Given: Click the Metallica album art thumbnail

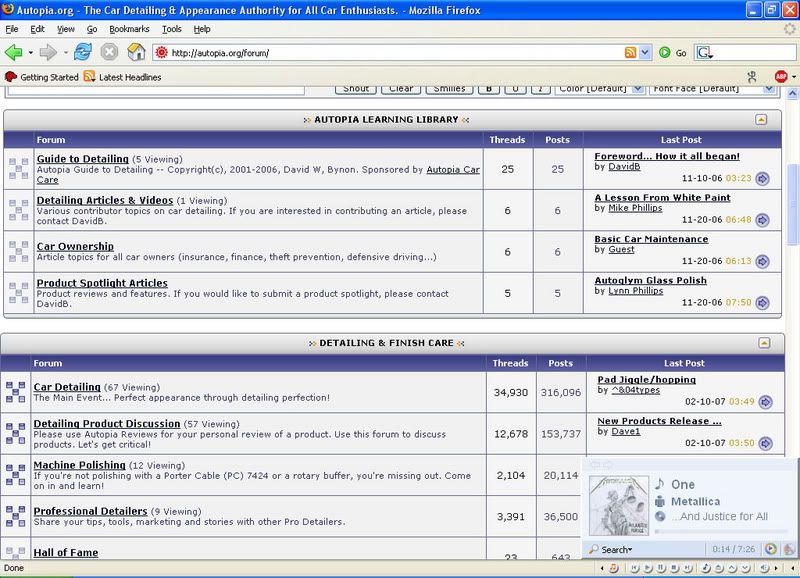Looking at the screenshot, I should click(x=619, y=505).
